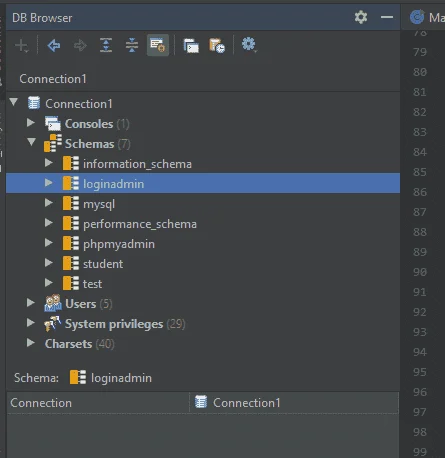Select mysql in the schema list
The width and height of the screenshot is (445, 458).
point(99,204)
